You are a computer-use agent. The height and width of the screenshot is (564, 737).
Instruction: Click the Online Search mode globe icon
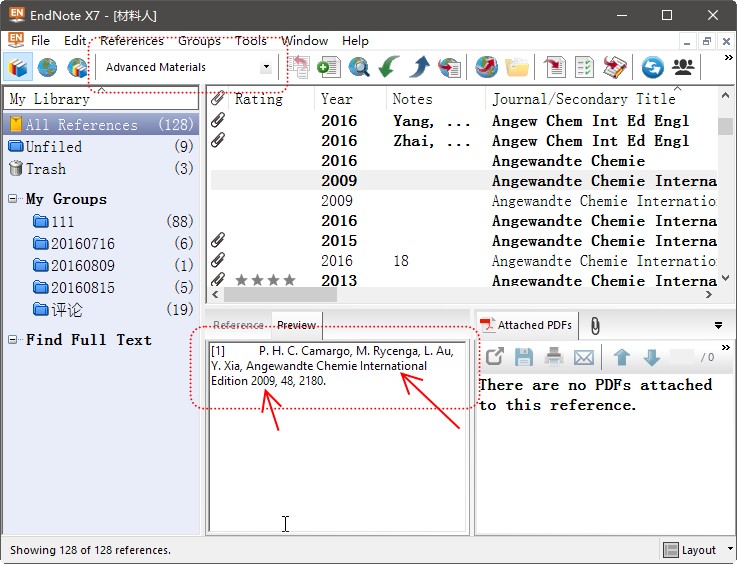coord(47,68)
